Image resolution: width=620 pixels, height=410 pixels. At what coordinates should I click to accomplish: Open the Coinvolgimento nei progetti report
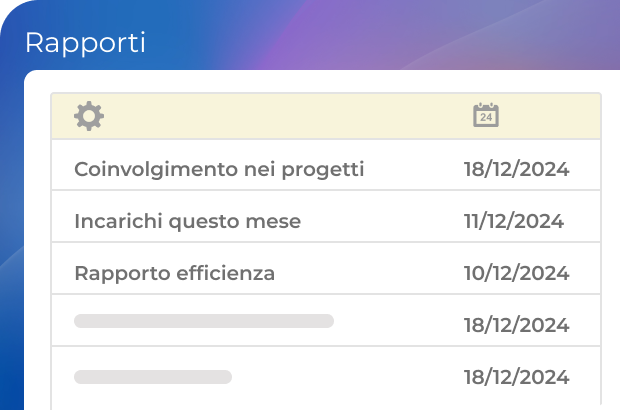pyautogui.click(x=219, y=169)
